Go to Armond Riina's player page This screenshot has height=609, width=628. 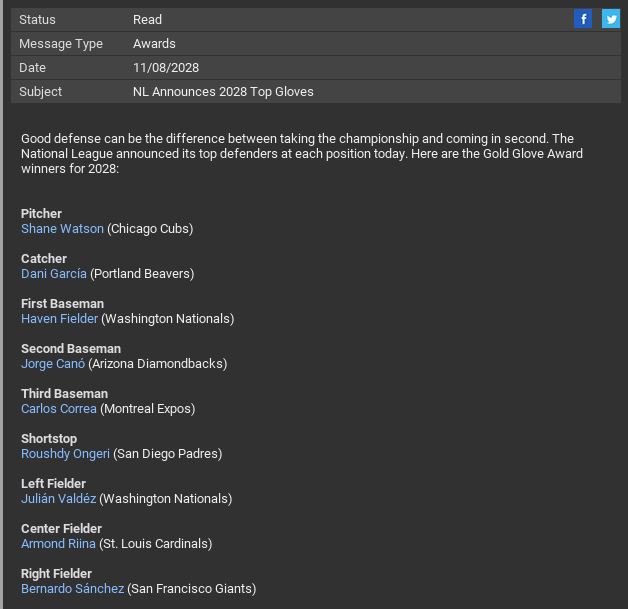pyautogui.click(x=58, y=544)
